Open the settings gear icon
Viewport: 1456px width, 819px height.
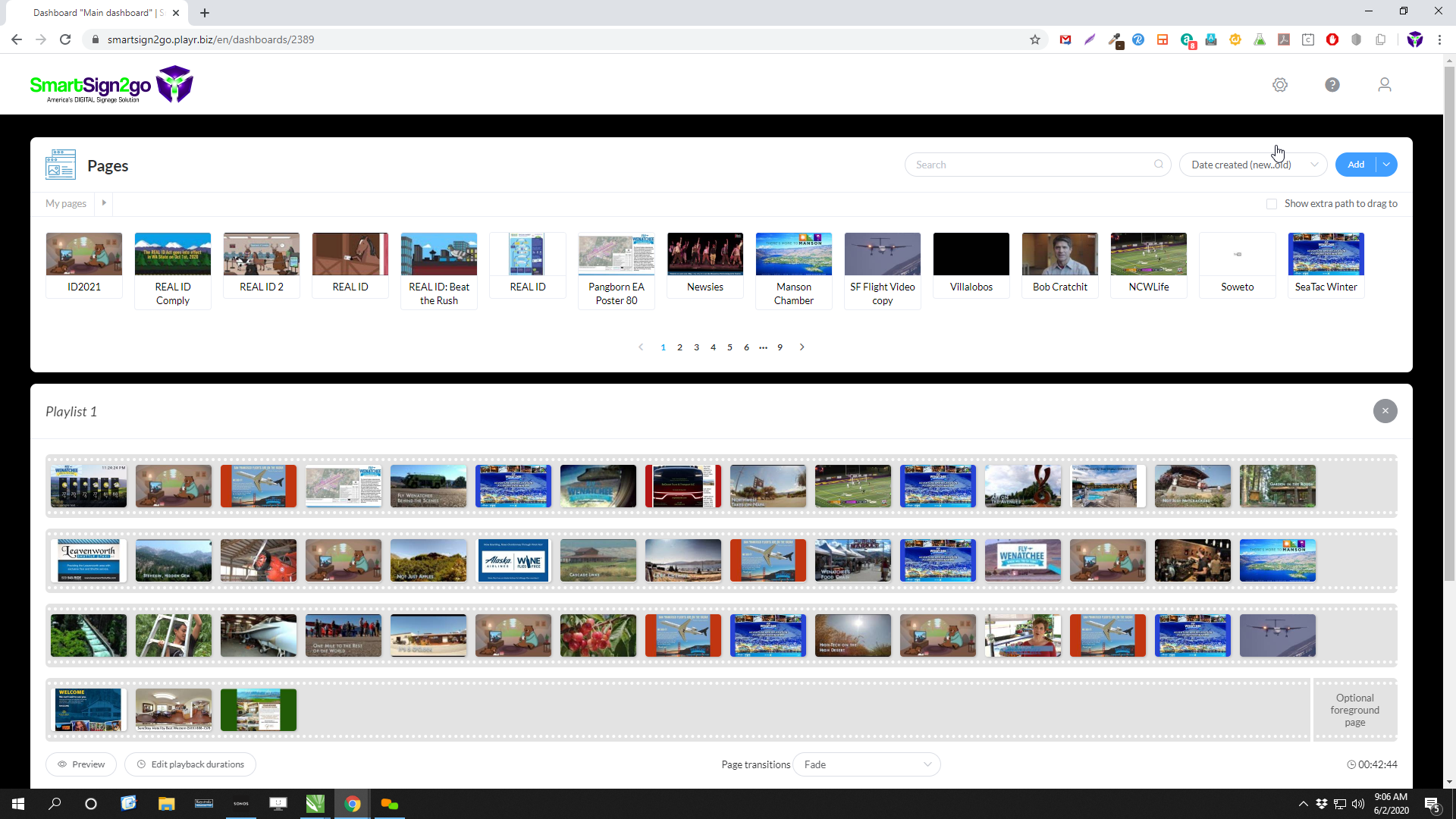(x=1280, y=85)
